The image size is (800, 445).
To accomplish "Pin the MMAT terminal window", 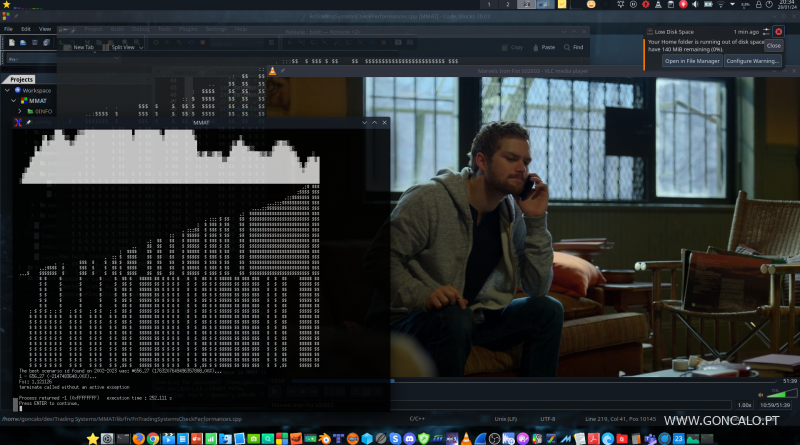I will (x=29, y=122).
